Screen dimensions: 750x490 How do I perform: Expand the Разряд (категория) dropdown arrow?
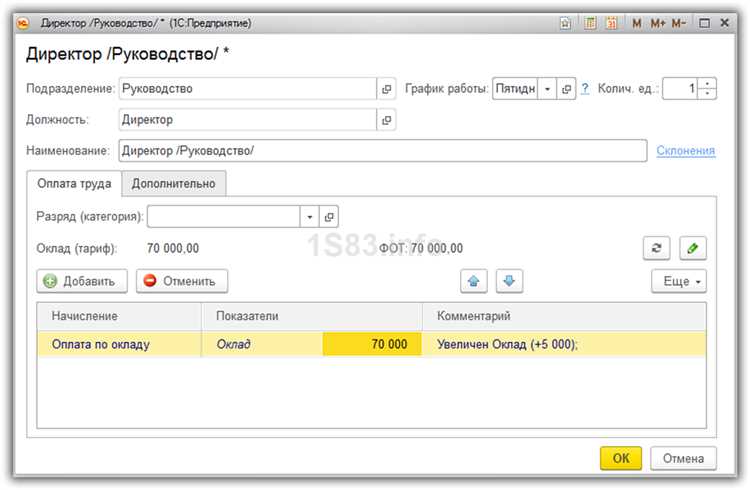click(x=309, y=217)
